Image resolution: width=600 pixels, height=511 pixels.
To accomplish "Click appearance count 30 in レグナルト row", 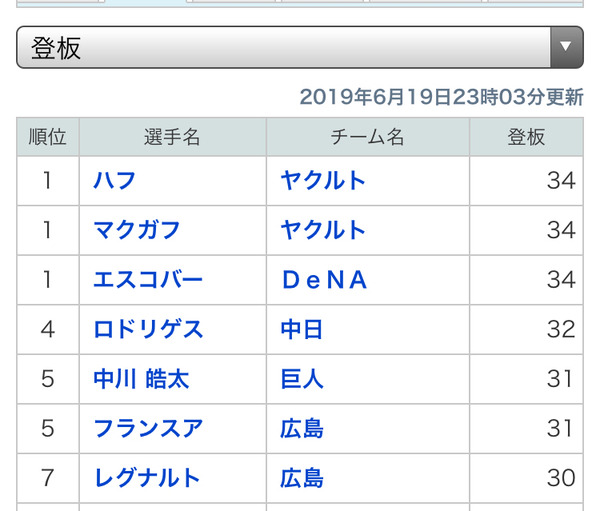I will tap(561, 478).
